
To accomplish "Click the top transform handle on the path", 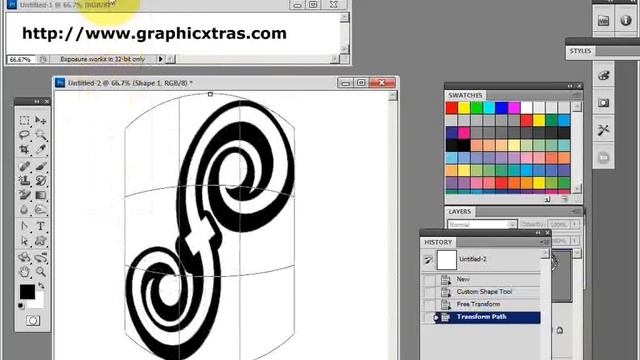I will coord(210,94).
